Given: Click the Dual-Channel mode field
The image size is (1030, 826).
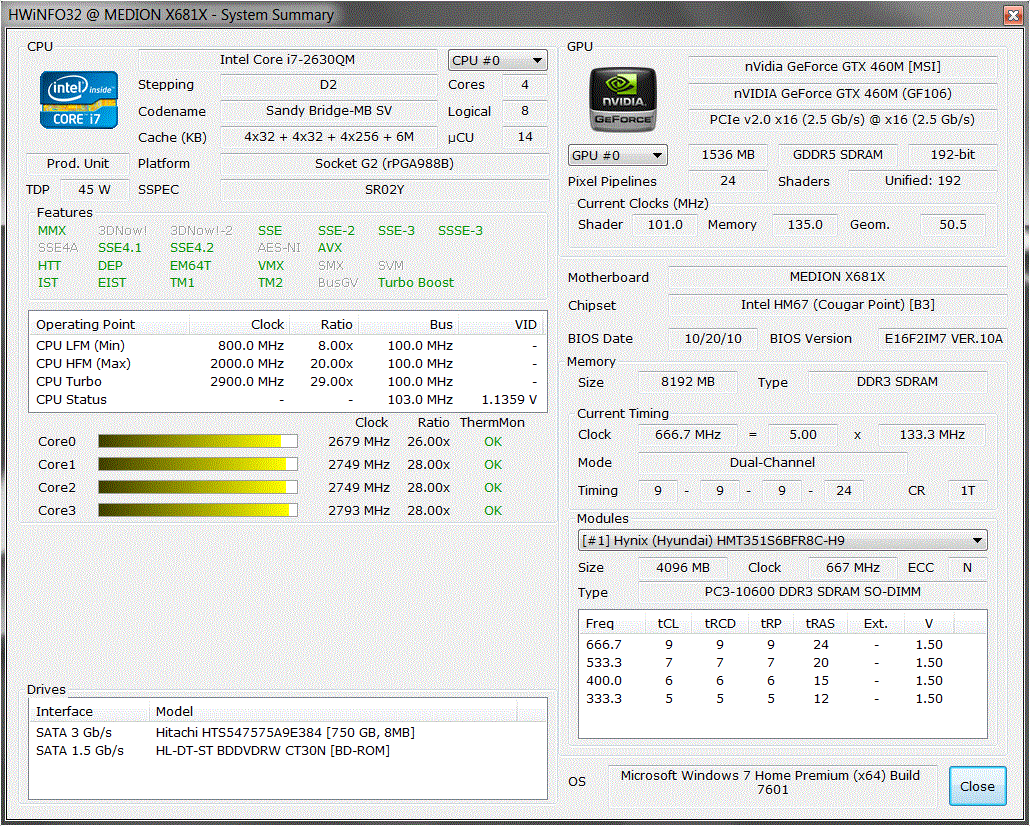Looking at the screenshot, I should point(772,463).
